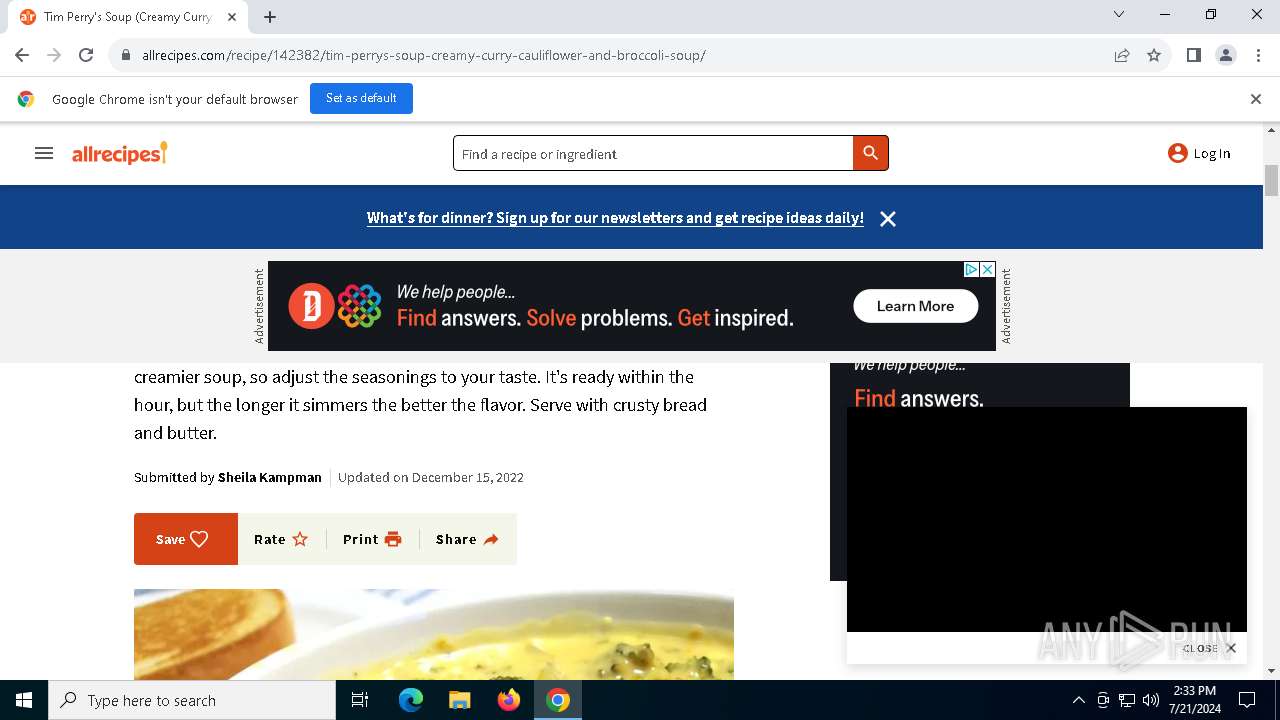Open the Chrome profile avatar
This screenshot has width=1280, height=720.
tap(1226, 55)
